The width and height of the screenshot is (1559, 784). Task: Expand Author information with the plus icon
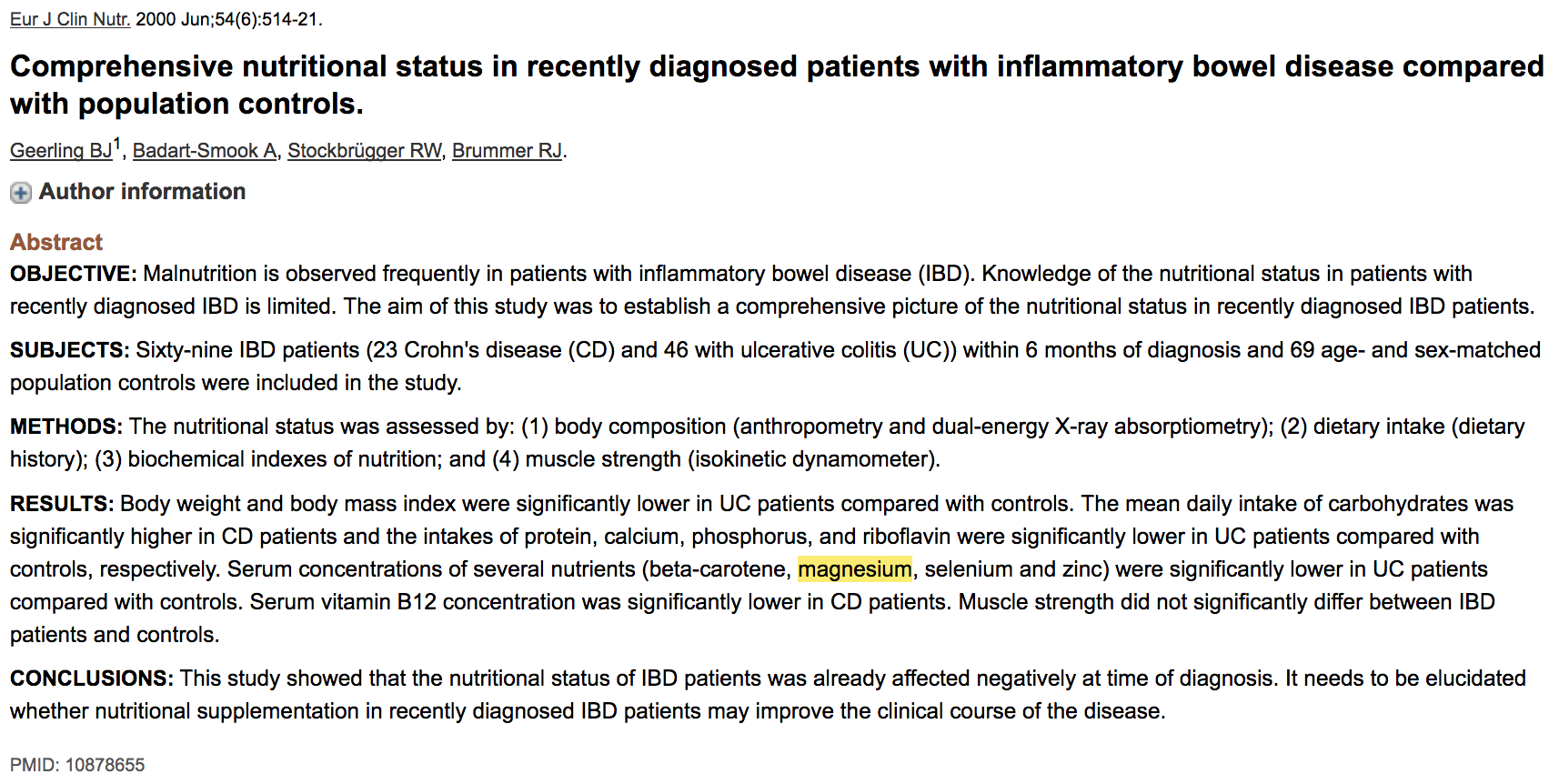[x=21, y=193]
